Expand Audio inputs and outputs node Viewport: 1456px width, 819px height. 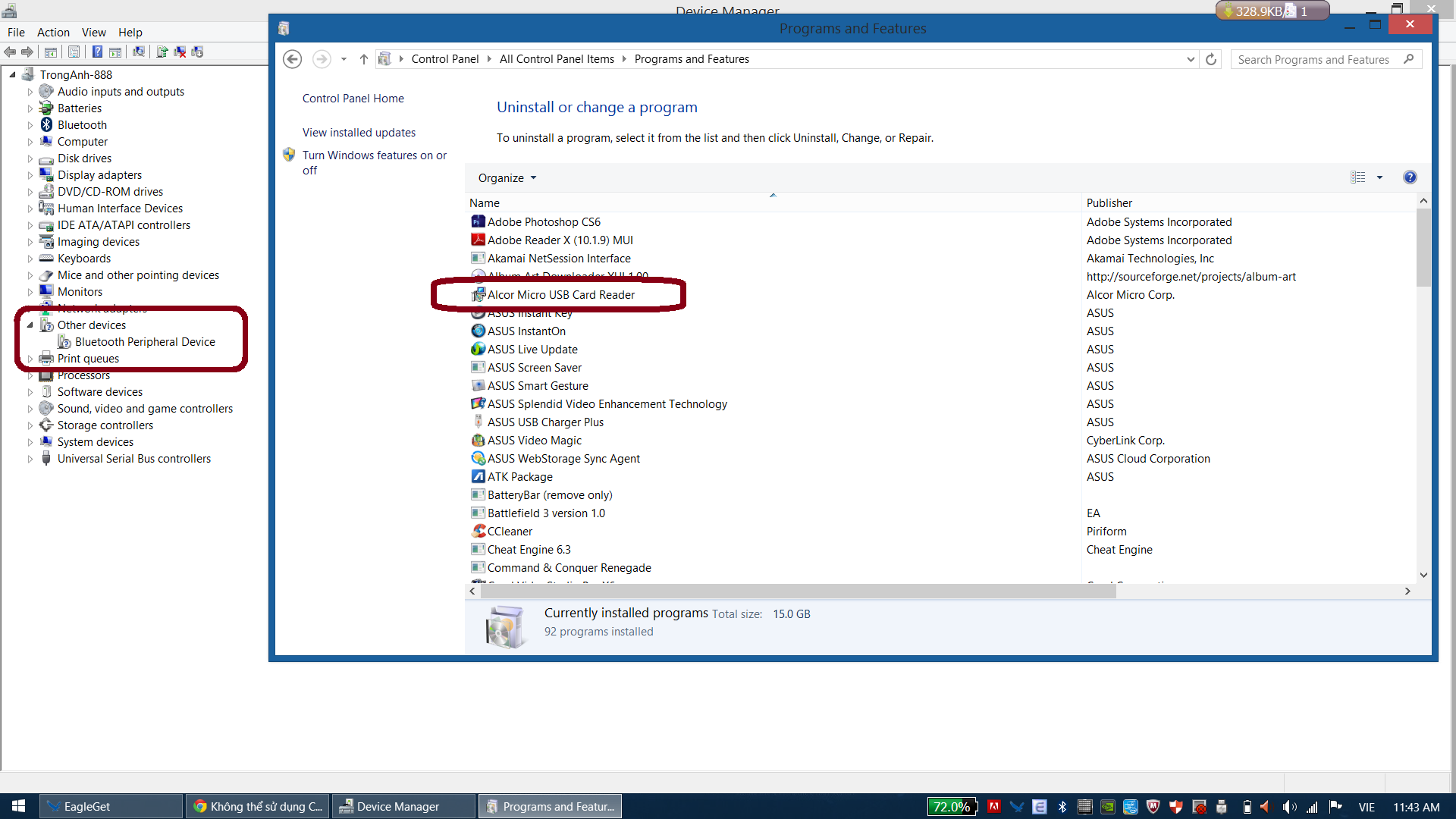click(x=30, y=92)
